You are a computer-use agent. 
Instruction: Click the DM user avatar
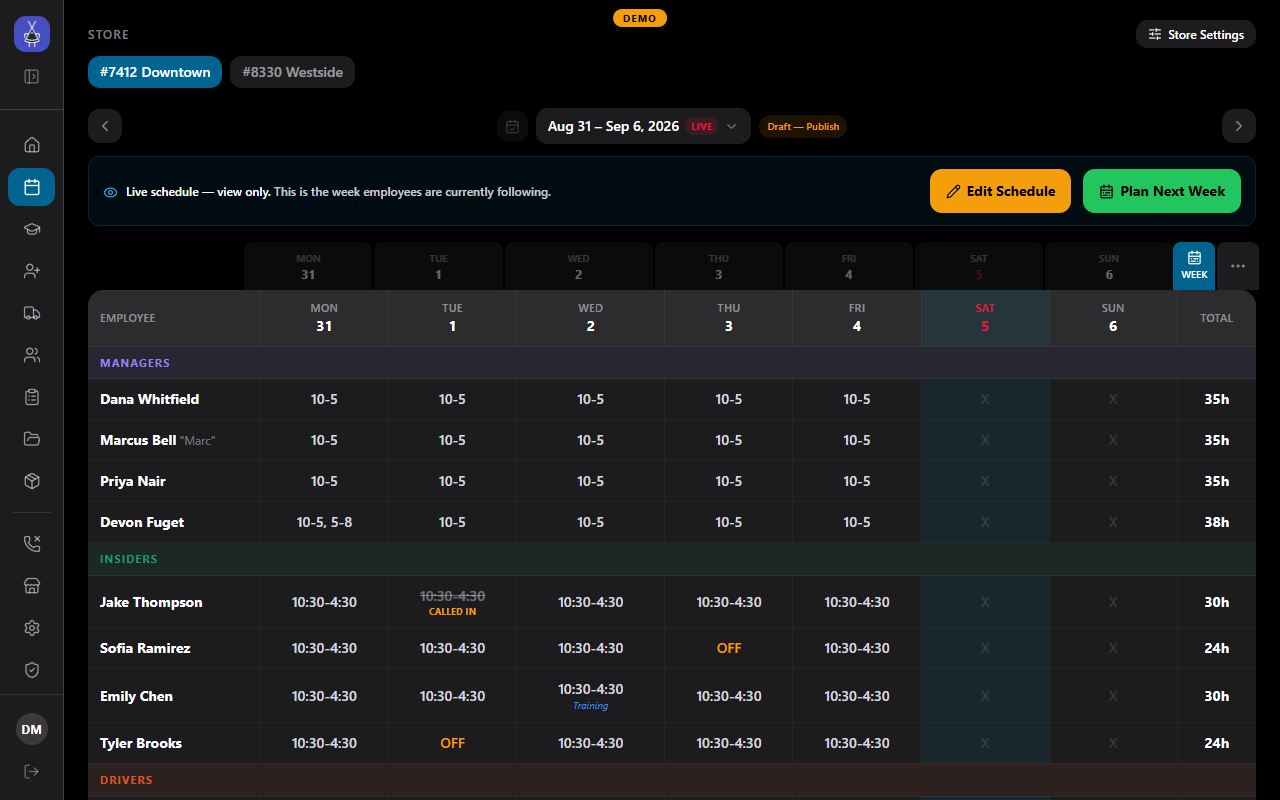[x=32, y=730]
